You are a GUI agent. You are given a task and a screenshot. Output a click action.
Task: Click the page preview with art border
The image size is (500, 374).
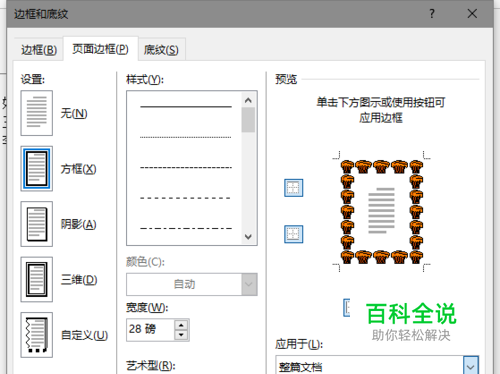(382, 211)
